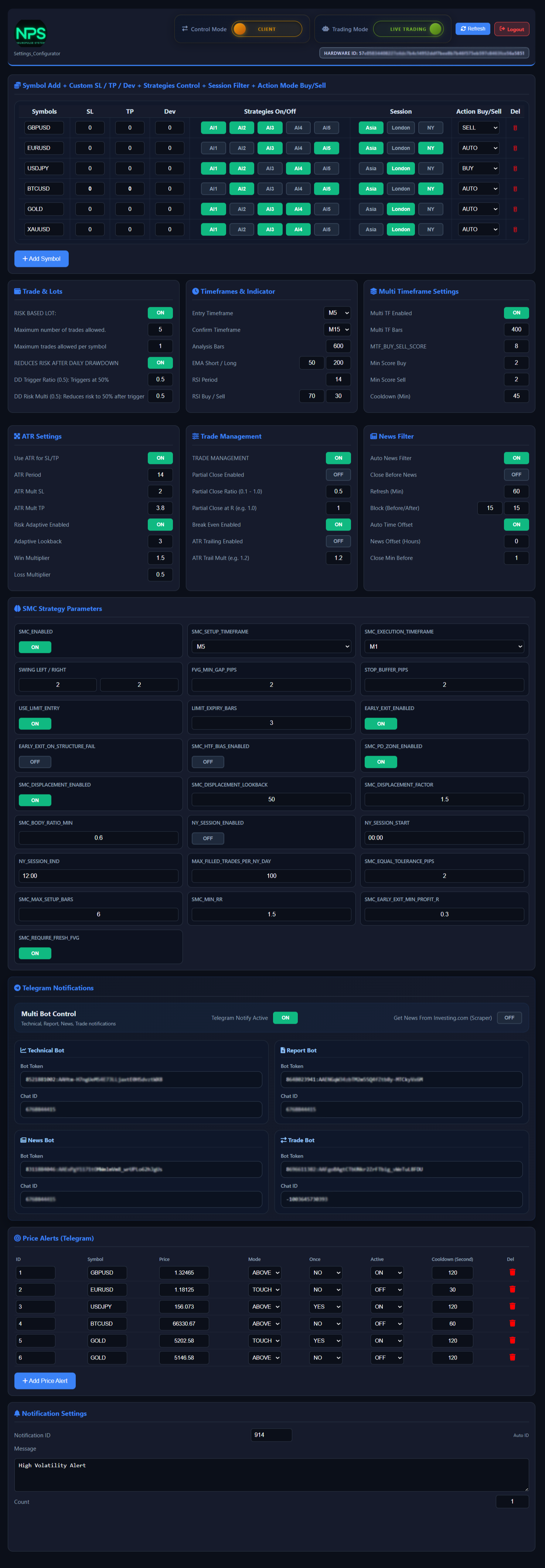The image size is (545, 1568).
Task: Open the Confirm Timeframe dropdown
Action: pyautogui.click(x=338, y=329)
